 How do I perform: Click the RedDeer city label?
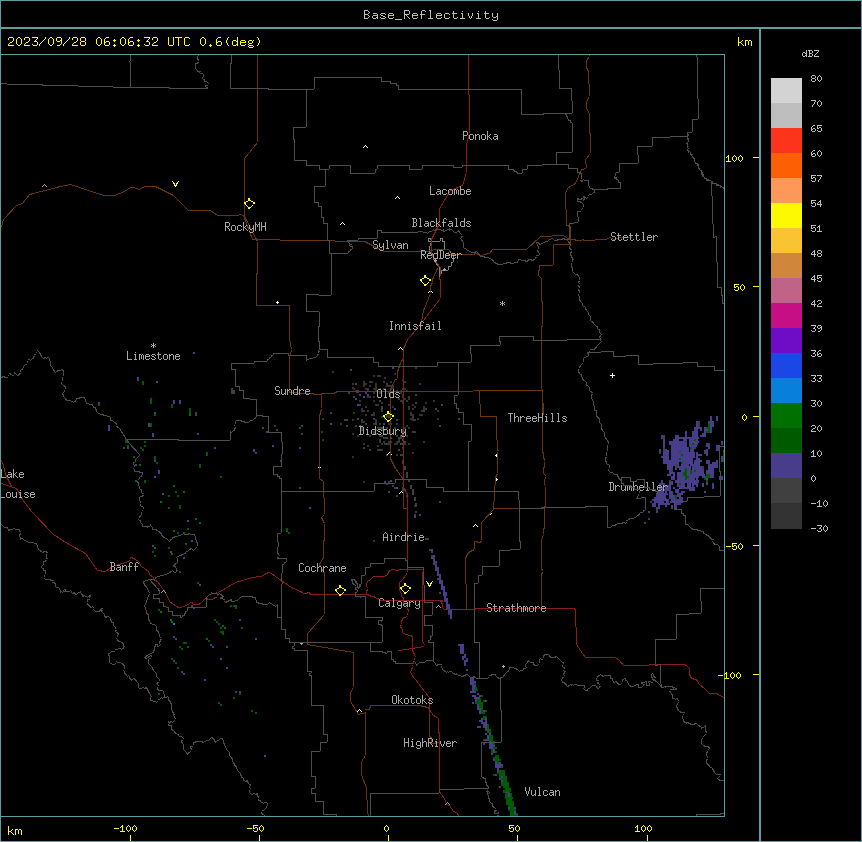point(440,255)
